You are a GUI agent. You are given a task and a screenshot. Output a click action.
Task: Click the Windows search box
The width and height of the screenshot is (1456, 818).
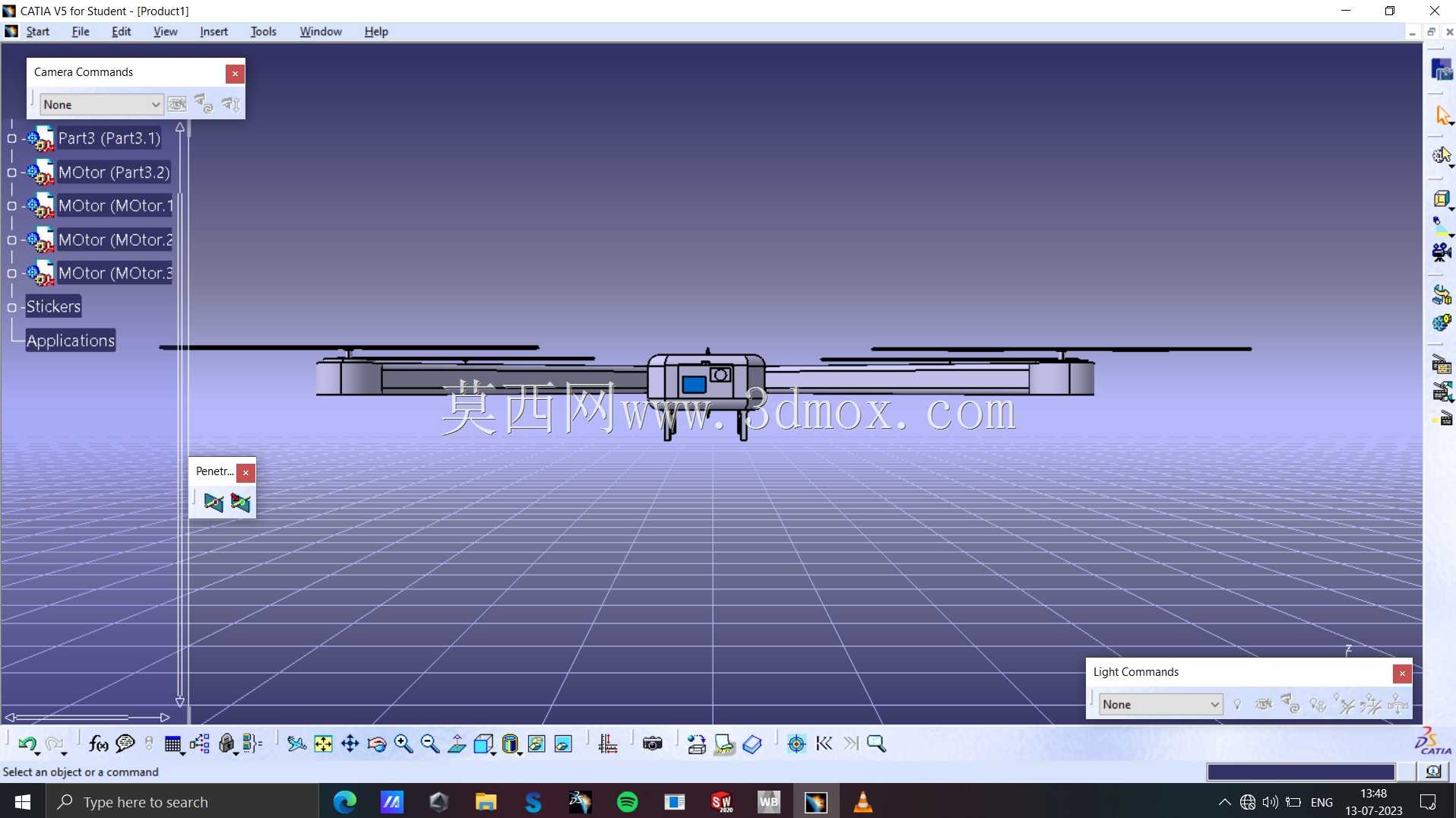click(182, 802)
